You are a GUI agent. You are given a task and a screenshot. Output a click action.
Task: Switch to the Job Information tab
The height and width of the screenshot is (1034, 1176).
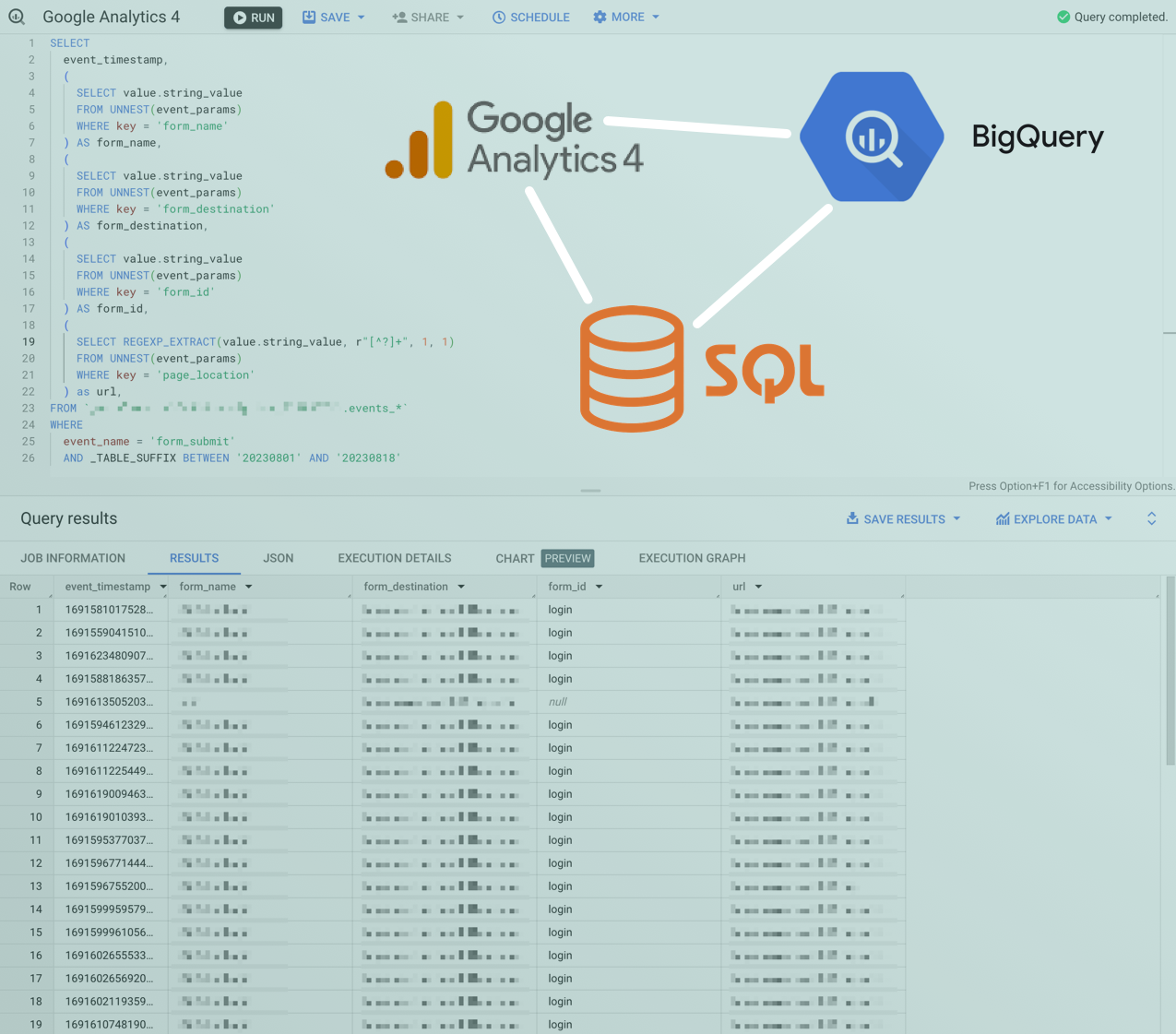73,558
